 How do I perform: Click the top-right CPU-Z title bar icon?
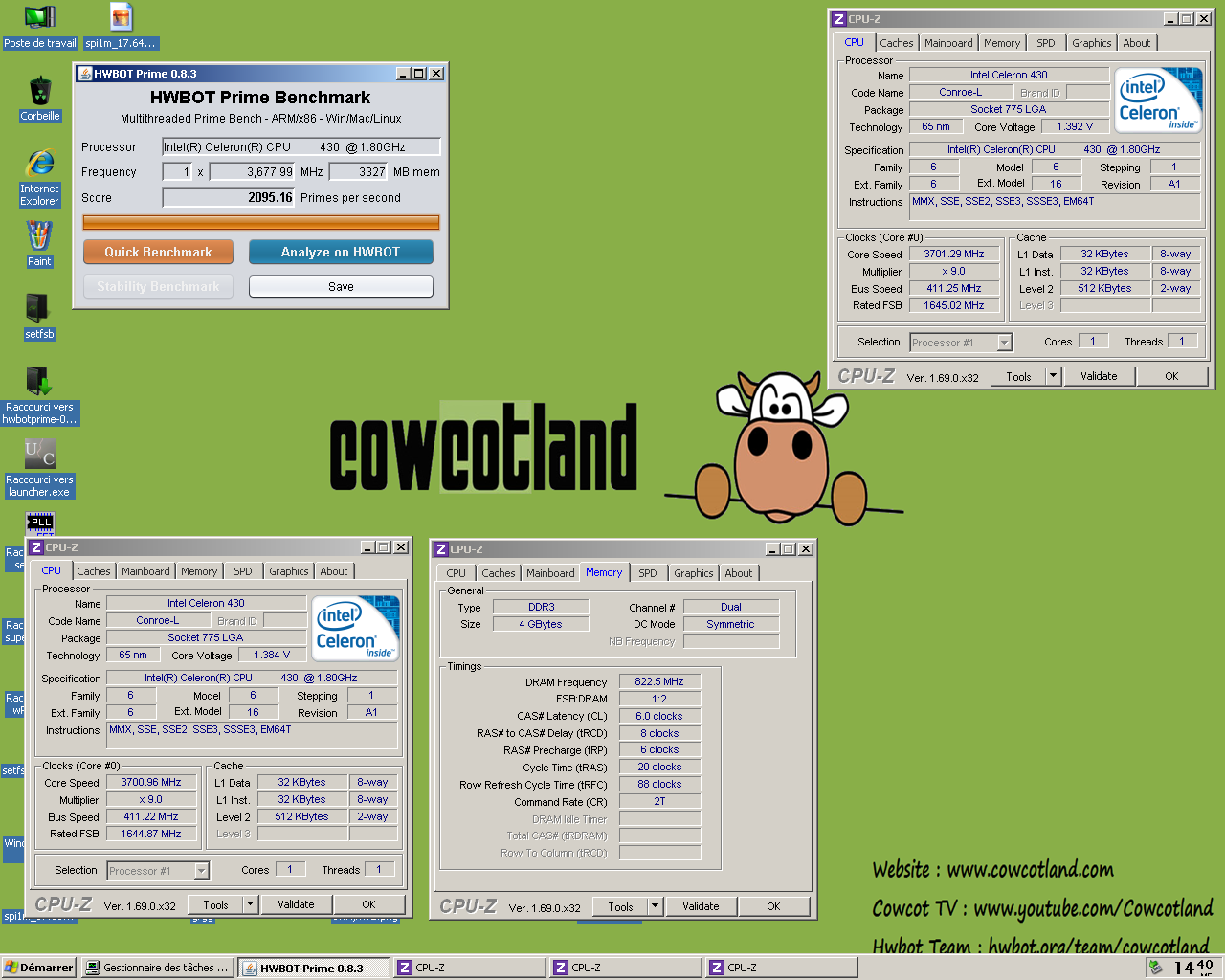coord(839,19)
